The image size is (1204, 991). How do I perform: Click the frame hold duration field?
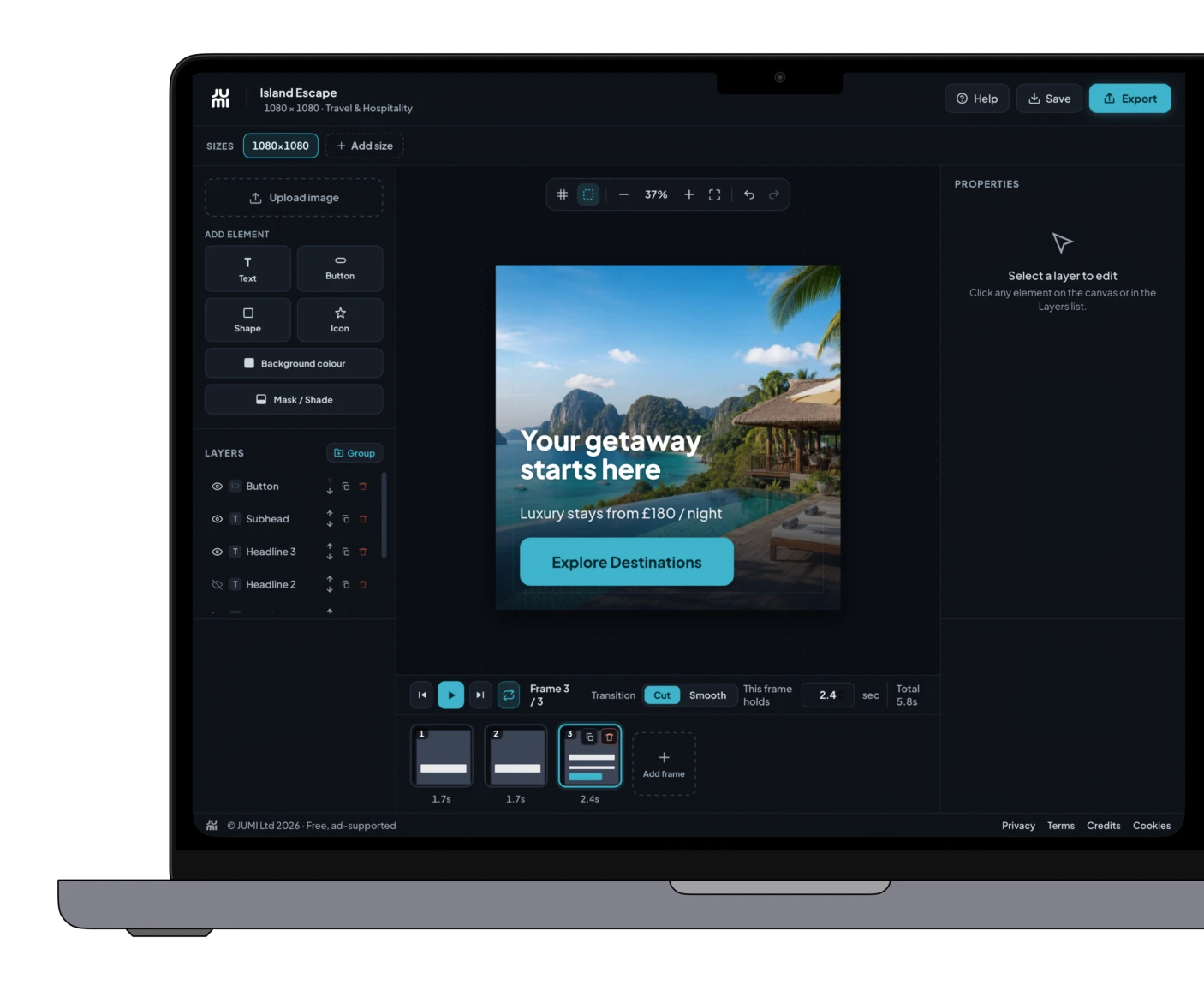pos(827,695)
